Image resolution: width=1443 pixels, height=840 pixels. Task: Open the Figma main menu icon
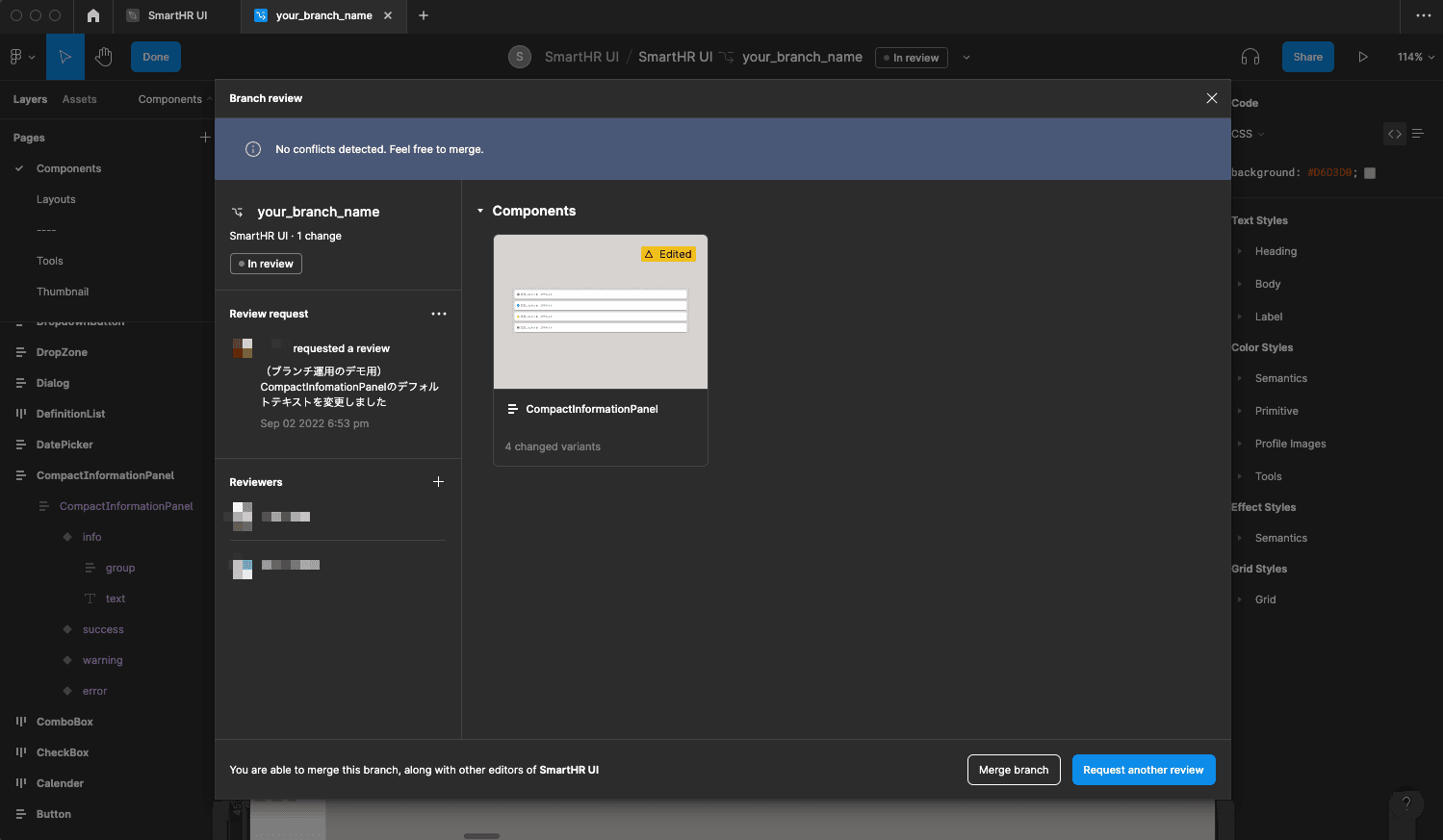[21, 57]
